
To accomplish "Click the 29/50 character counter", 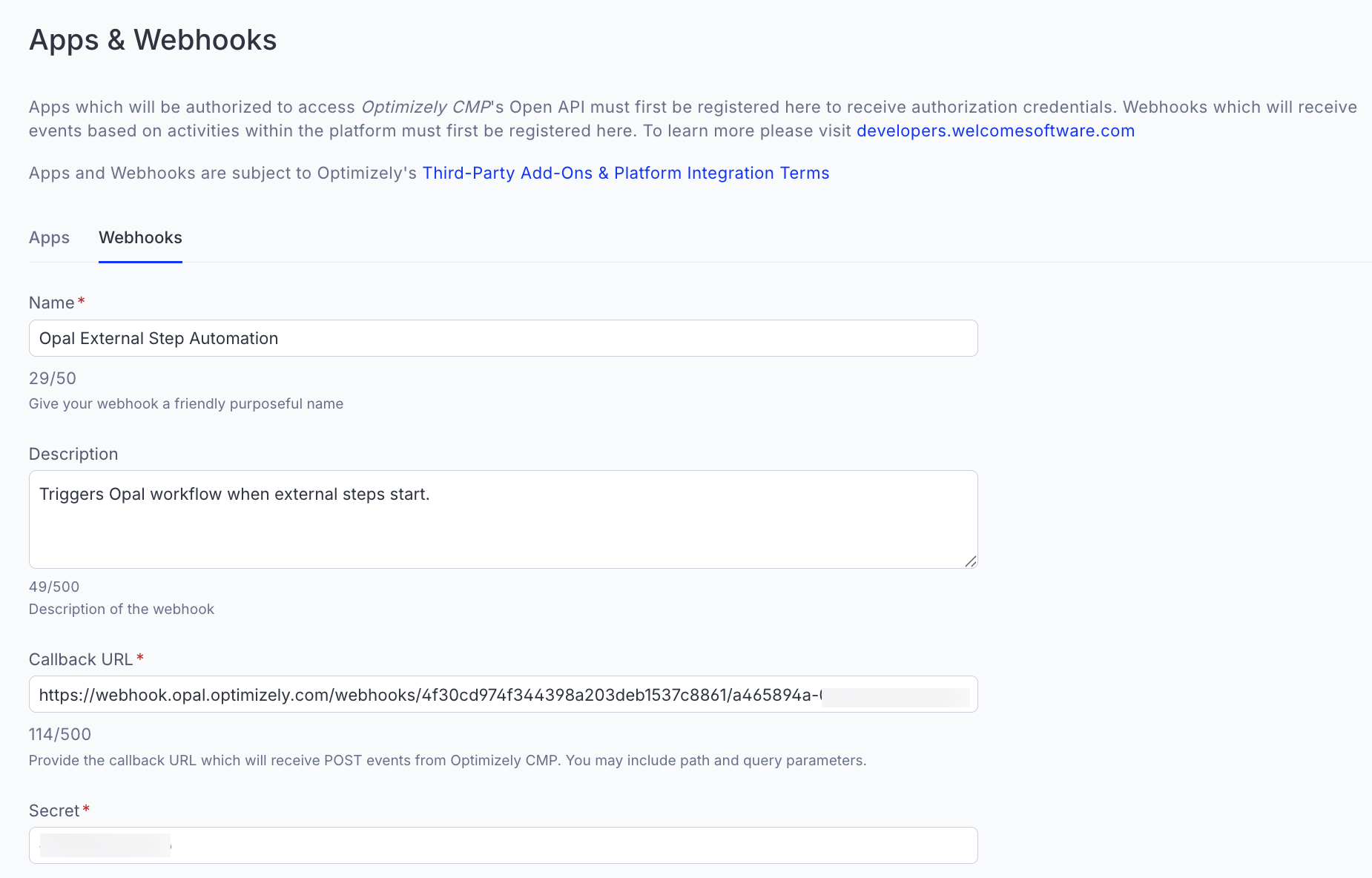I will 52,378.
